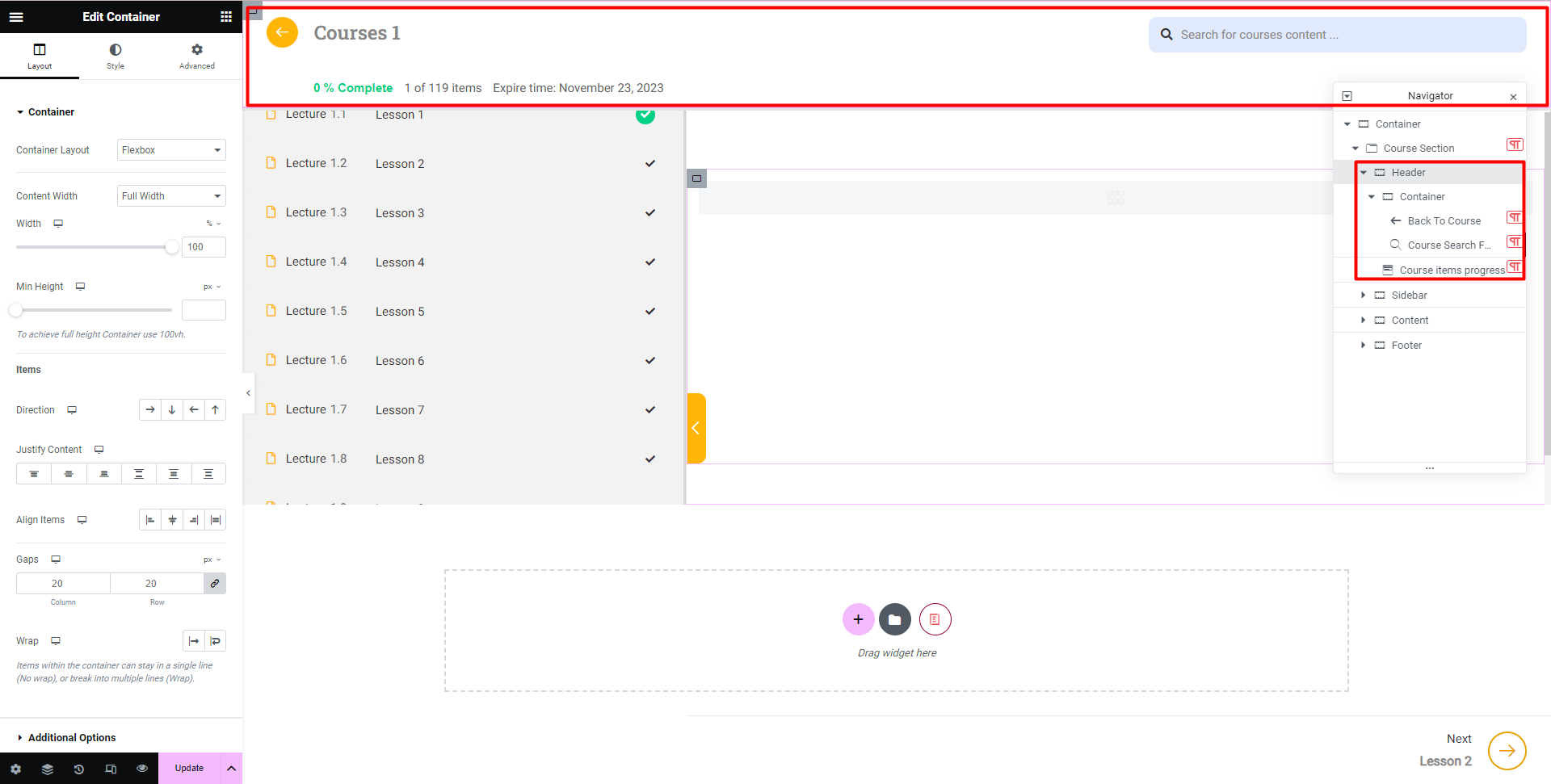This screenshot has width=1551, height=784.
Task: Click the container edit handle on the canvas
Action: point(696,178)
